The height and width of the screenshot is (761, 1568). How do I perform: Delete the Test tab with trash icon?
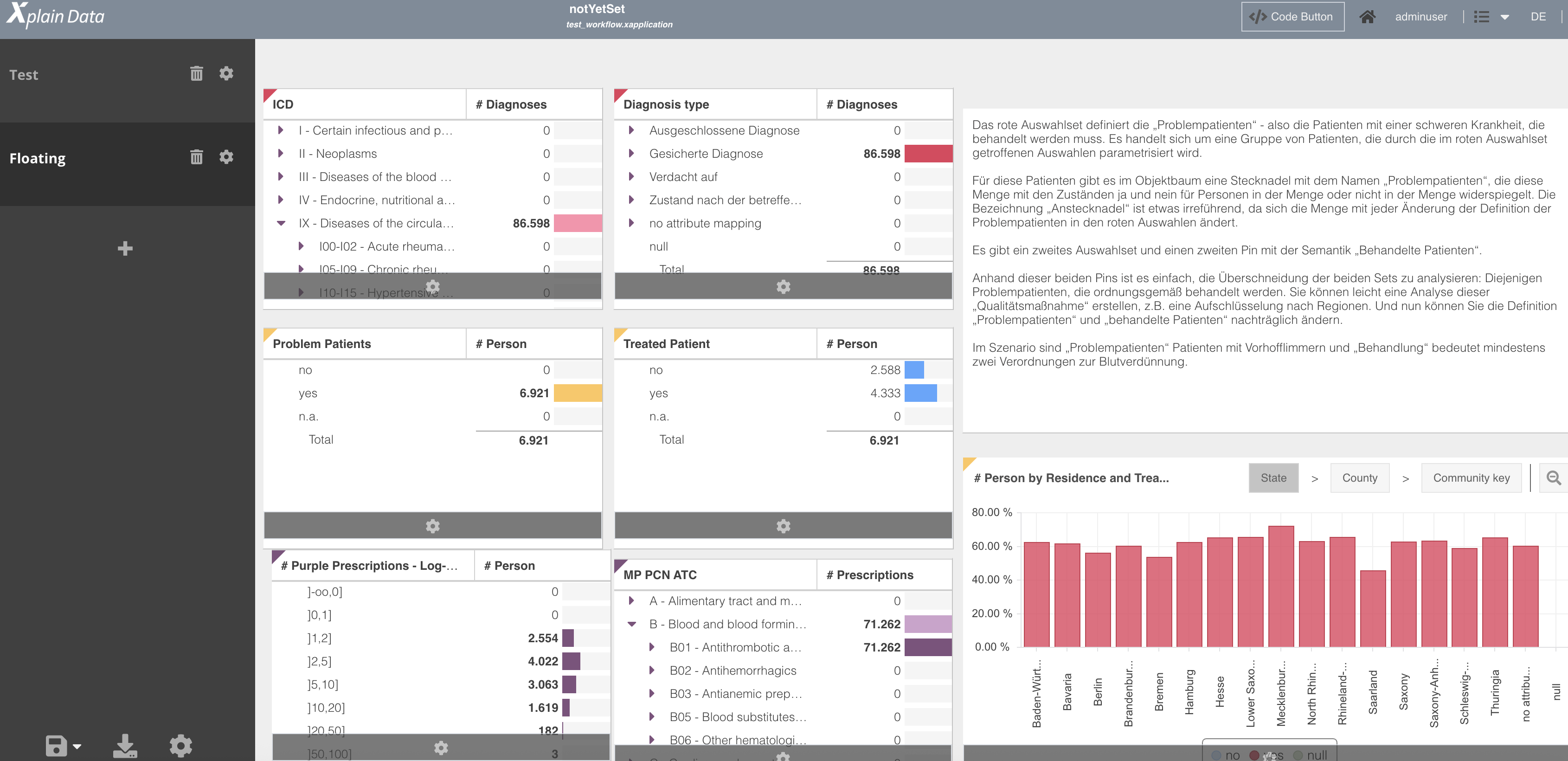pyautogui.click(x=196, y=74)
